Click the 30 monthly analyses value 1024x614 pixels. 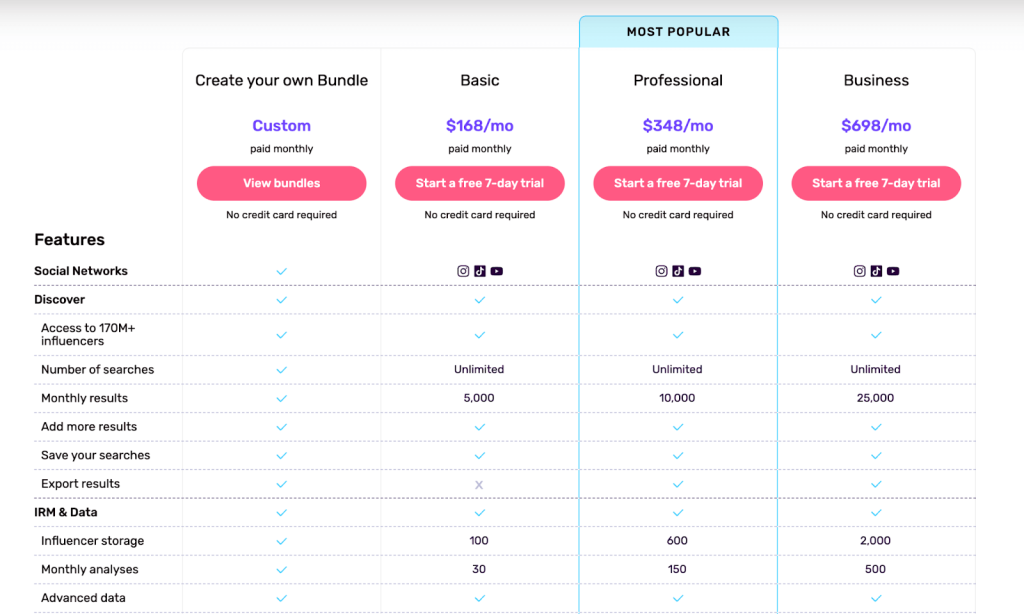coord(479,570)
